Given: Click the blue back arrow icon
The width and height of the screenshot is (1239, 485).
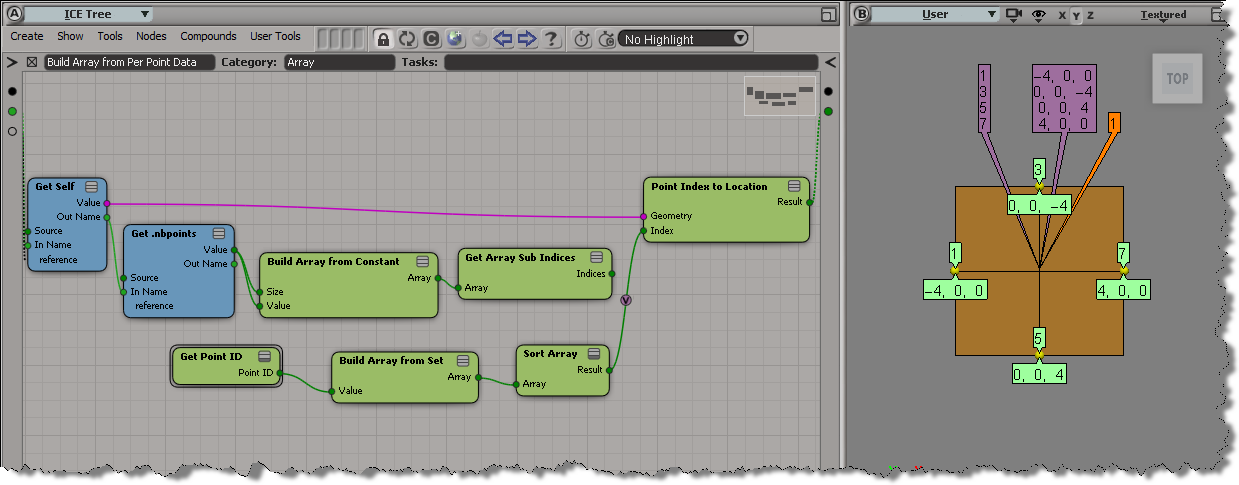Looking at the screenshot, I should (504, 39).
